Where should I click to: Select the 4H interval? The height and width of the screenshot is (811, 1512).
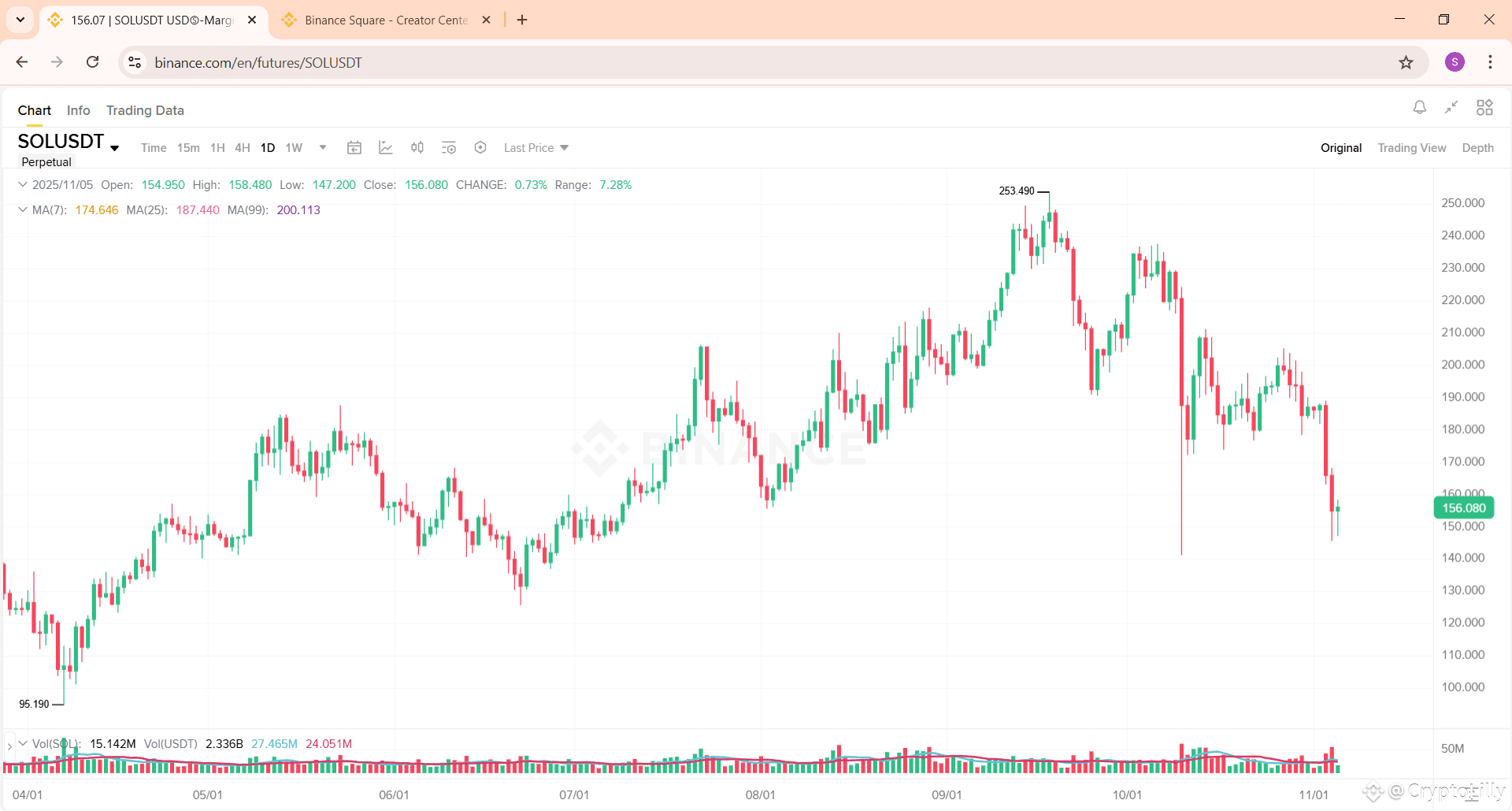pyautogui.click(x=243, y=147)
